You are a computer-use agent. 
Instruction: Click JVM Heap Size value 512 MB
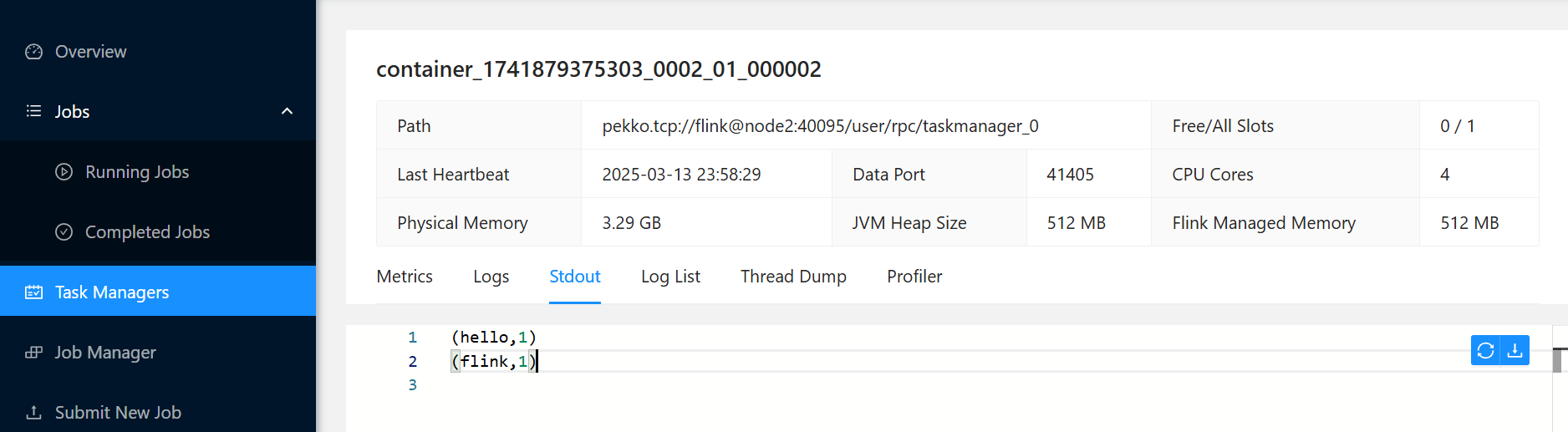1077,223
